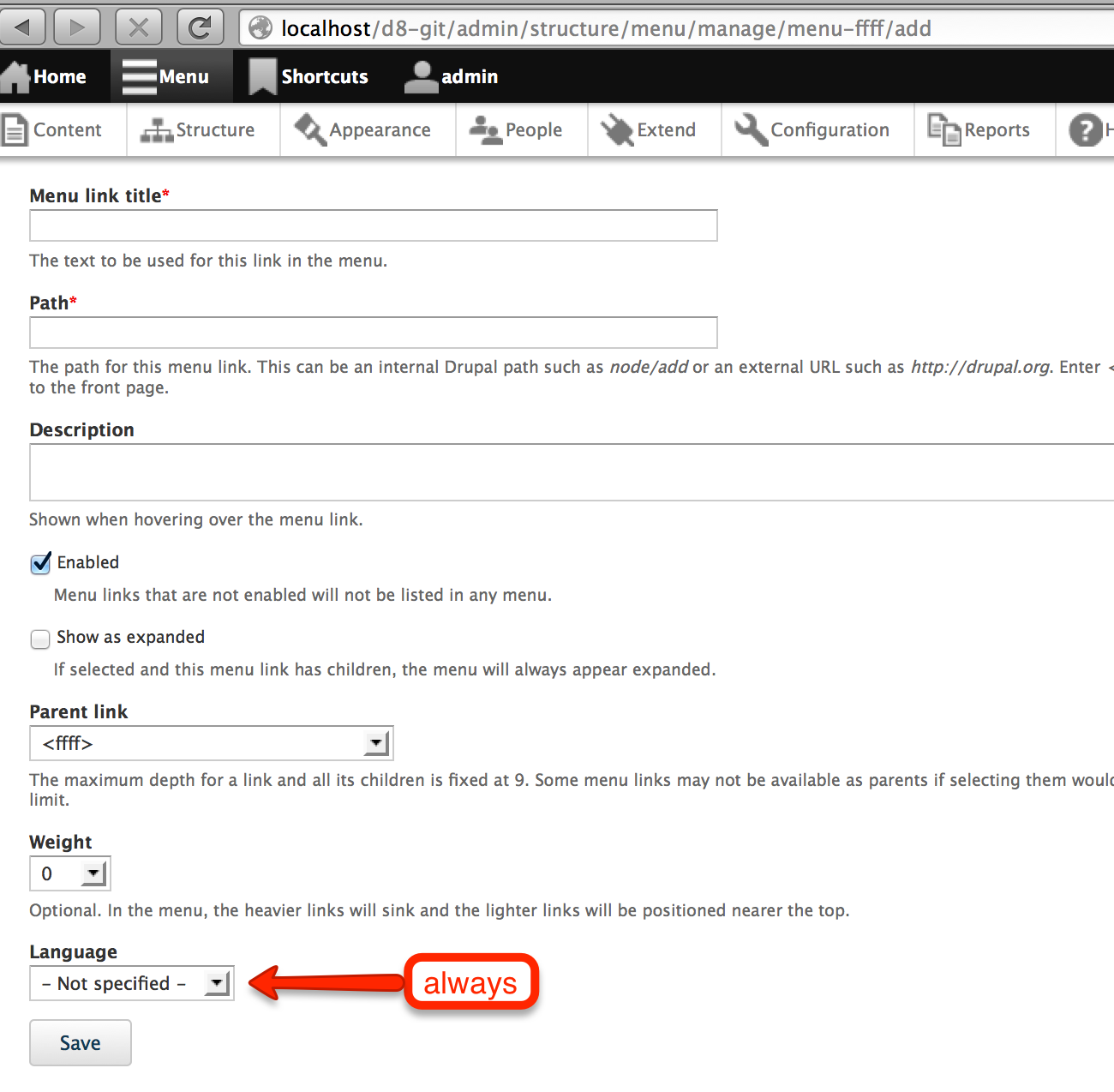Click the Enabled checkbox label text
The image size is (1114, 1092).
click(88, 562)
